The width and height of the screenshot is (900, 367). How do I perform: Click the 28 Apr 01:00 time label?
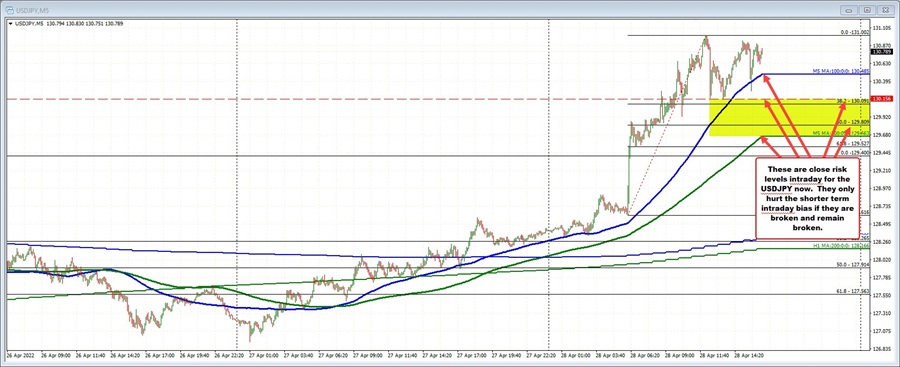pyautogui.click(x=576, y=356)
